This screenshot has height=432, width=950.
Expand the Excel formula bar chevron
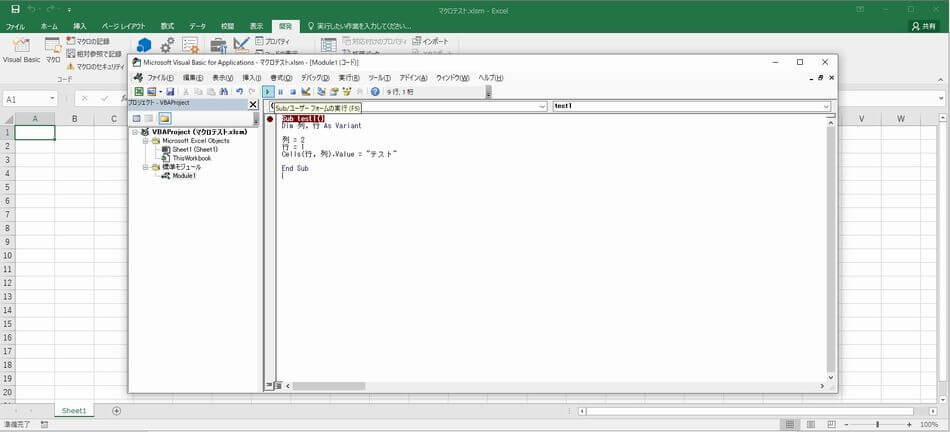941,98
